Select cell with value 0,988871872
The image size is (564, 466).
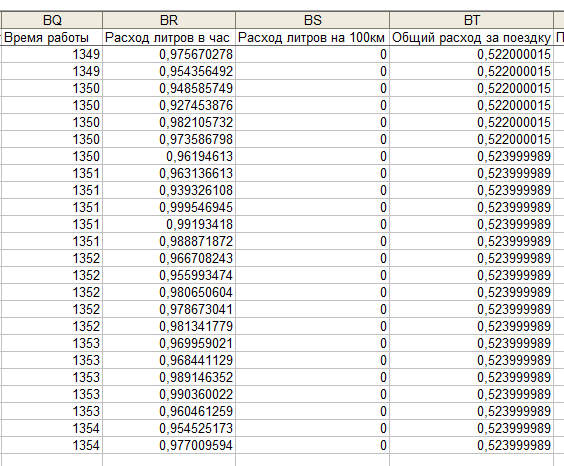point(169,241)
